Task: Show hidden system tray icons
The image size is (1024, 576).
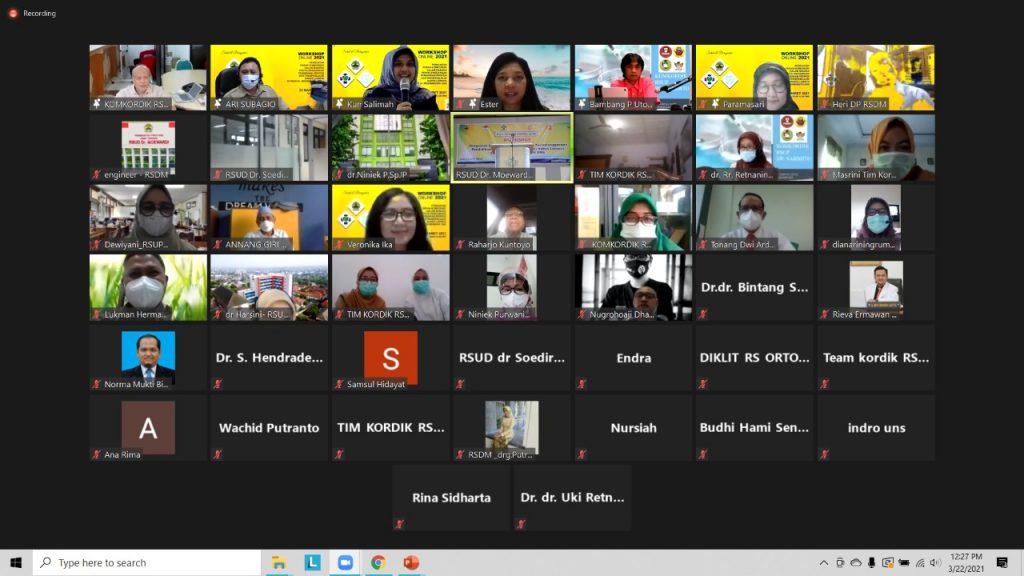Action: [824, 563]
